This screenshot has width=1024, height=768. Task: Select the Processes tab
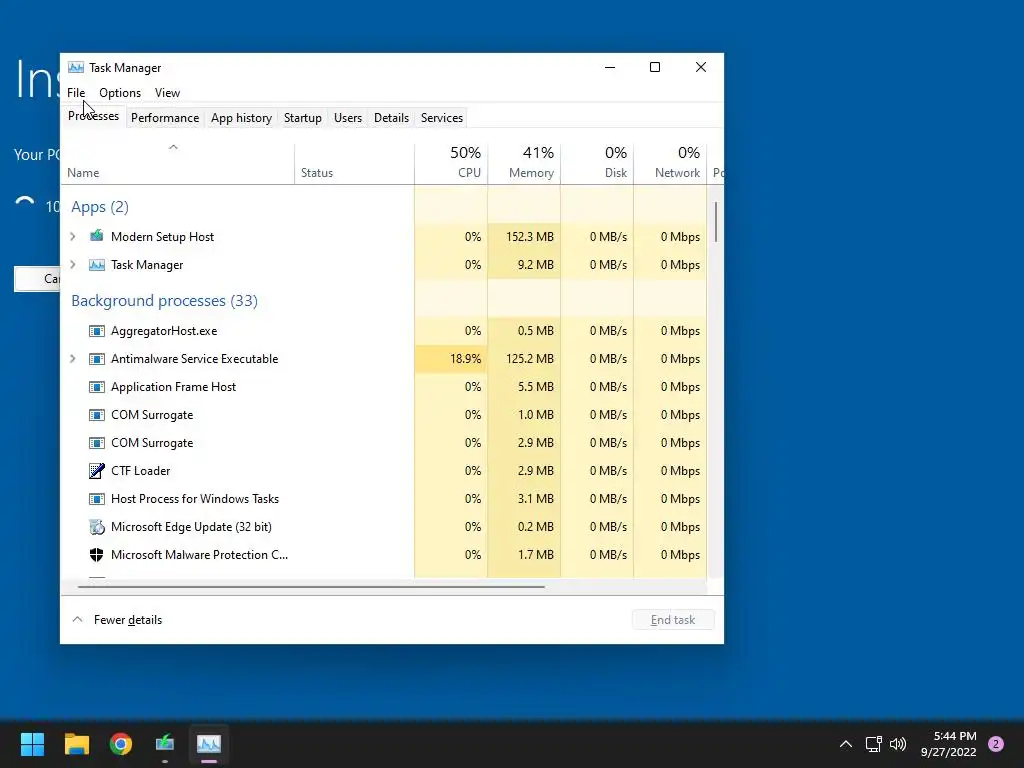point(93,116)
